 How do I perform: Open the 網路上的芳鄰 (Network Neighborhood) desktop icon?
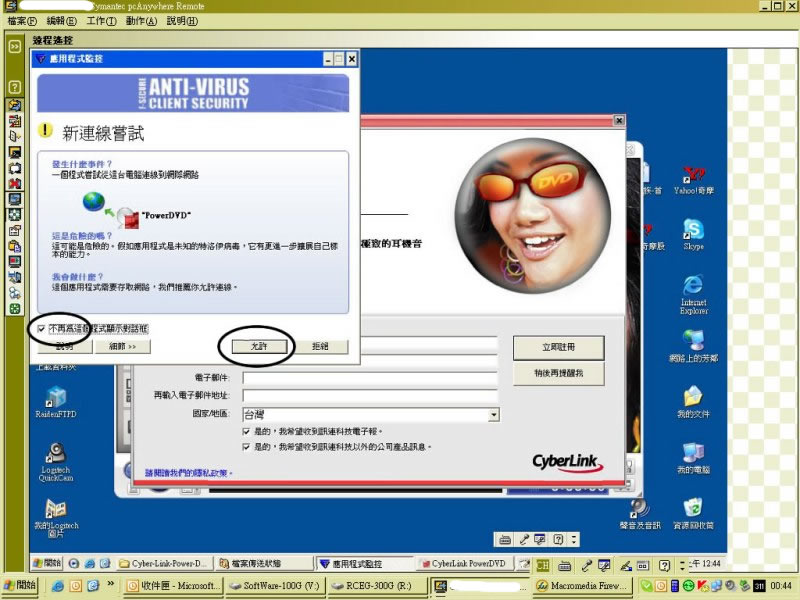693,346
